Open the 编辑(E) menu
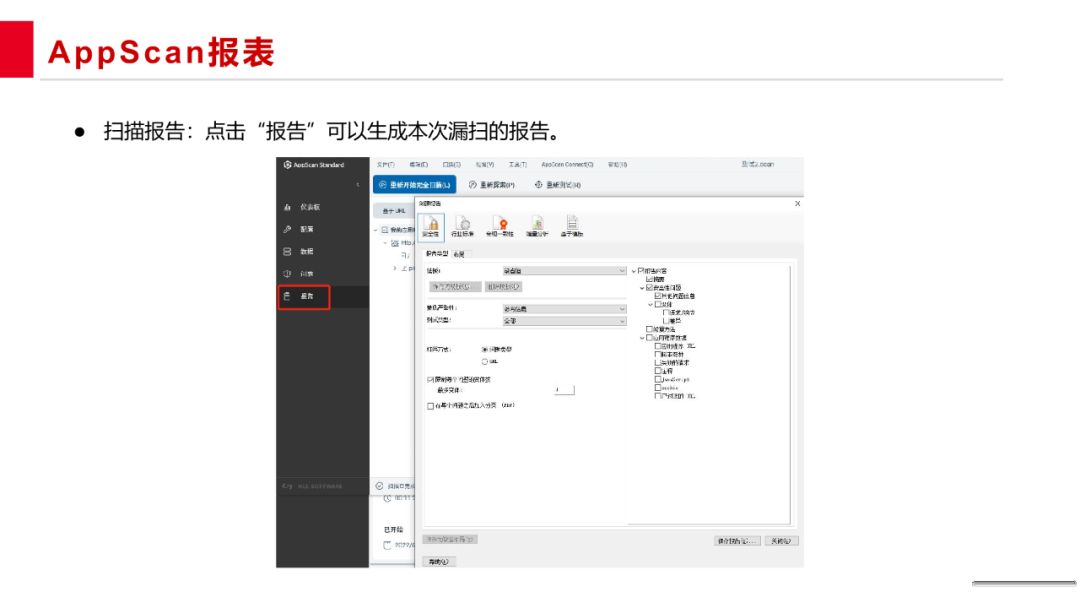1080x608 pixels. pos(419,165)
